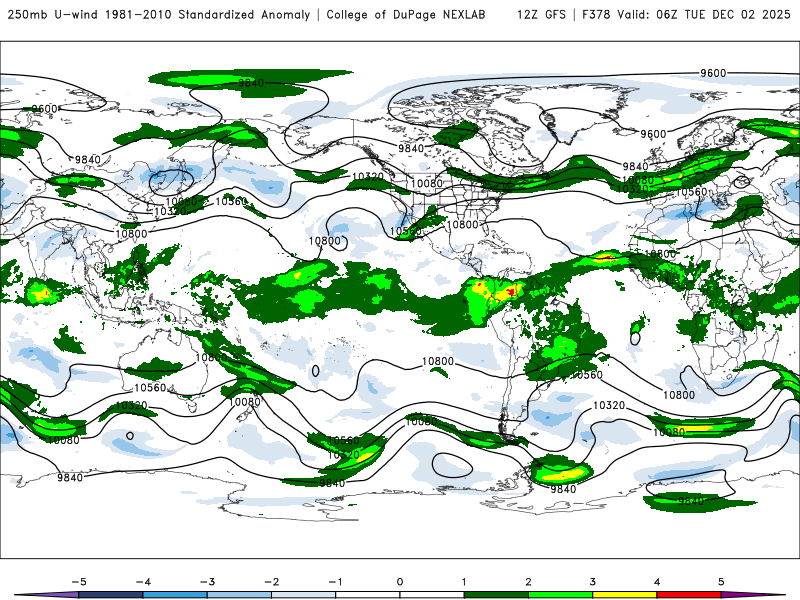Click the "9840" contour label near the map's top center
The image size is (800, 600).
click(251, 83)
